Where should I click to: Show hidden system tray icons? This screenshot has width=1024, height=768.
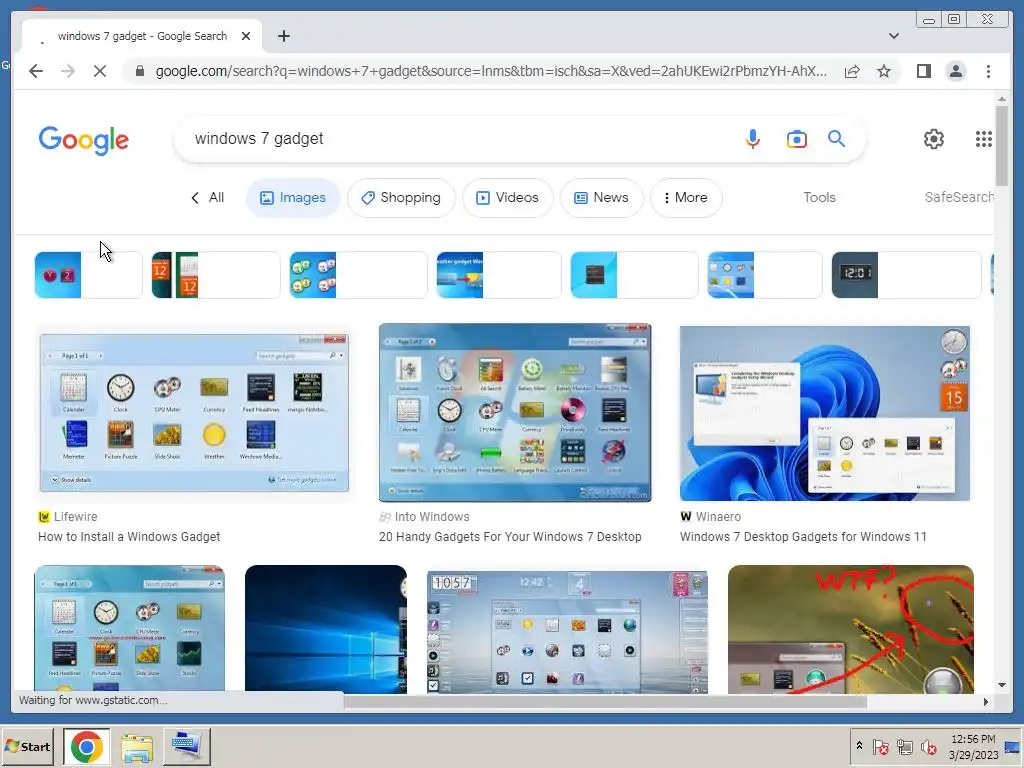pos(859,746)
